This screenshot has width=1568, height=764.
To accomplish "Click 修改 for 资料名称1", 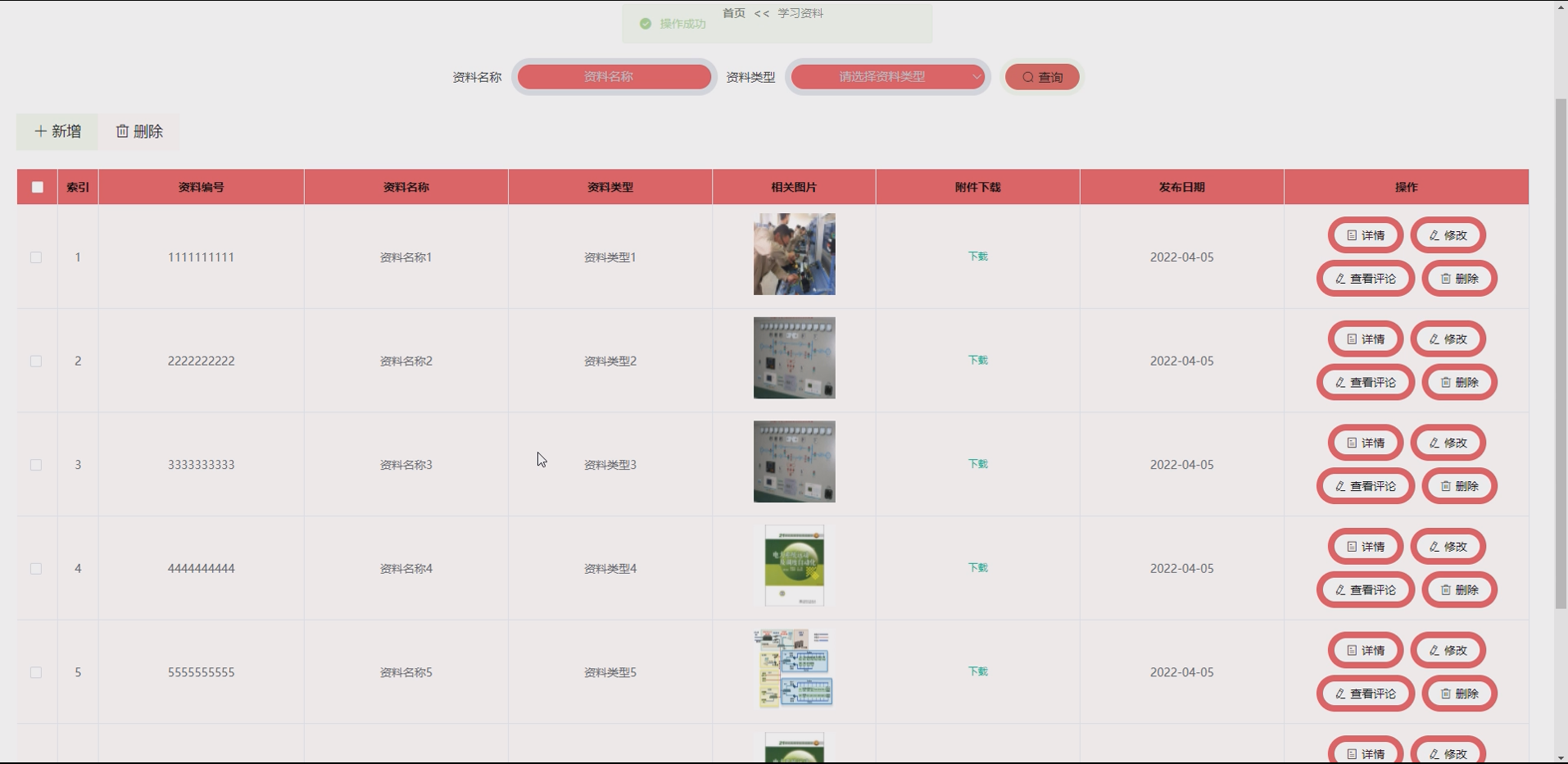I will 1448,235.
